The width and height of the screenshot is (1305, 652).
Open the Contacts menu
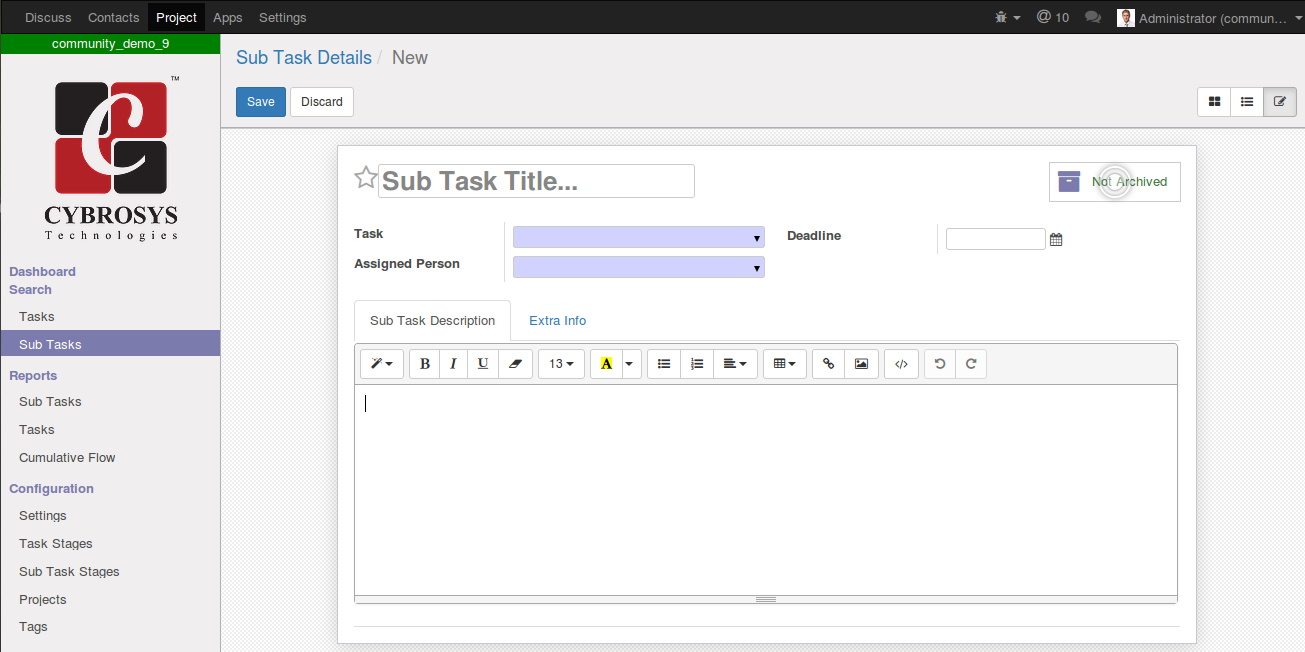(114, 17)
